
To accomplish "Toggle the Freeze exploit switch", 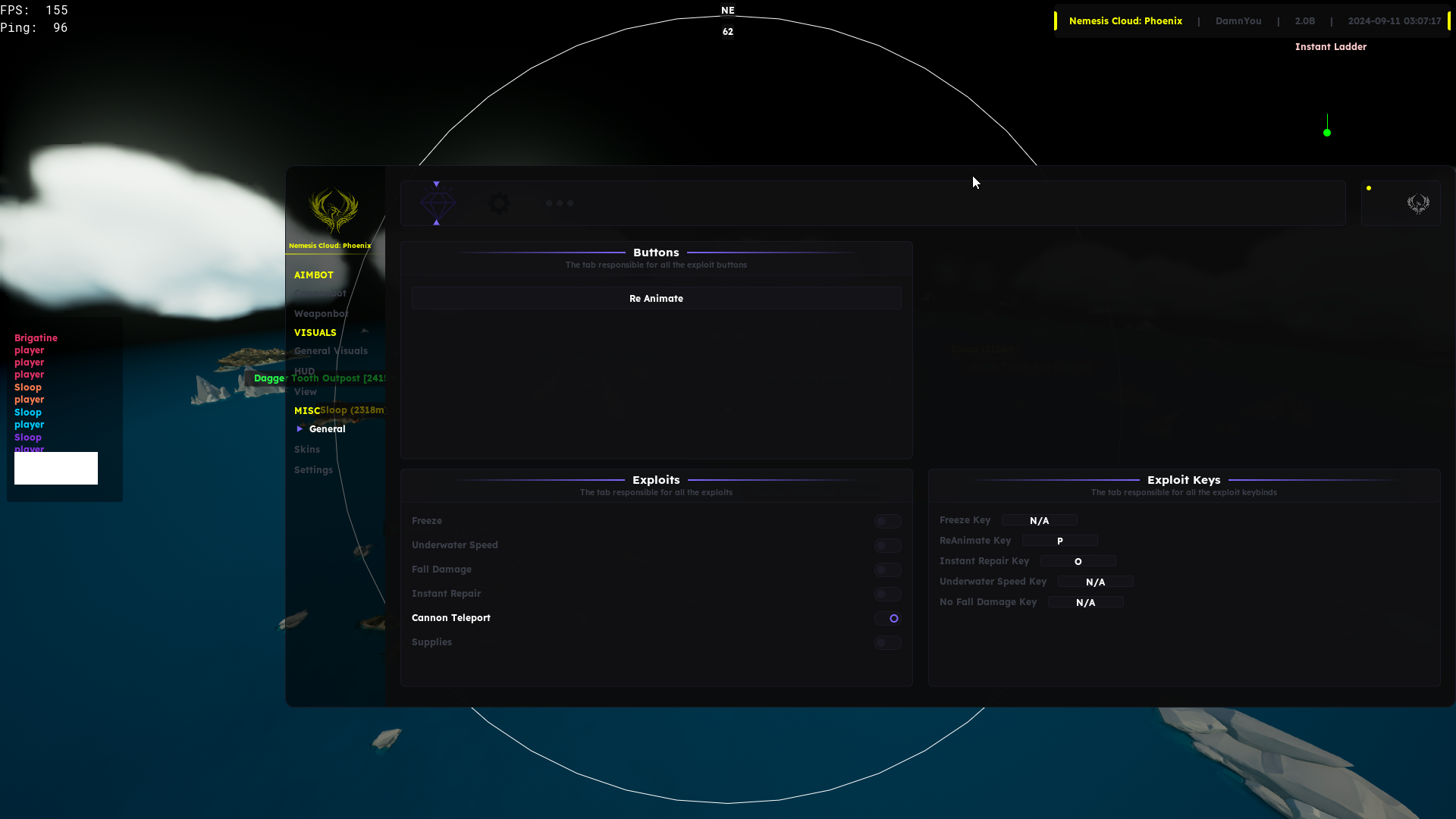I will coord(887,521).
